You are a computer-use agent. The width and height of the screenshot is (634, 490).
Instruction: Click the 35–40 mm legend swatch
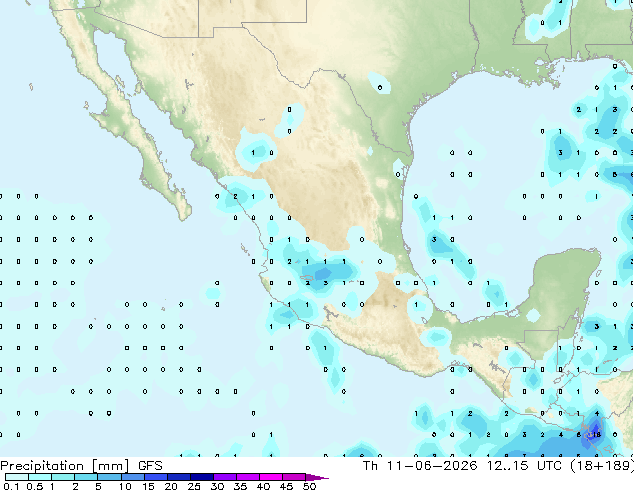pyautogui.click(x=248, y=477)
